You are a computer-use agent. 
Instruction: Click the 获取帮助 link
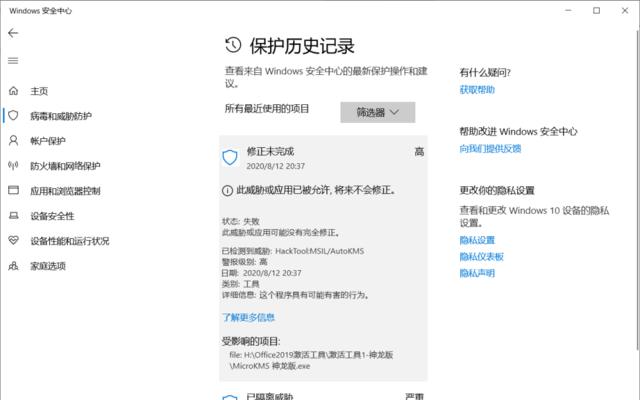[x=477, y=90]
